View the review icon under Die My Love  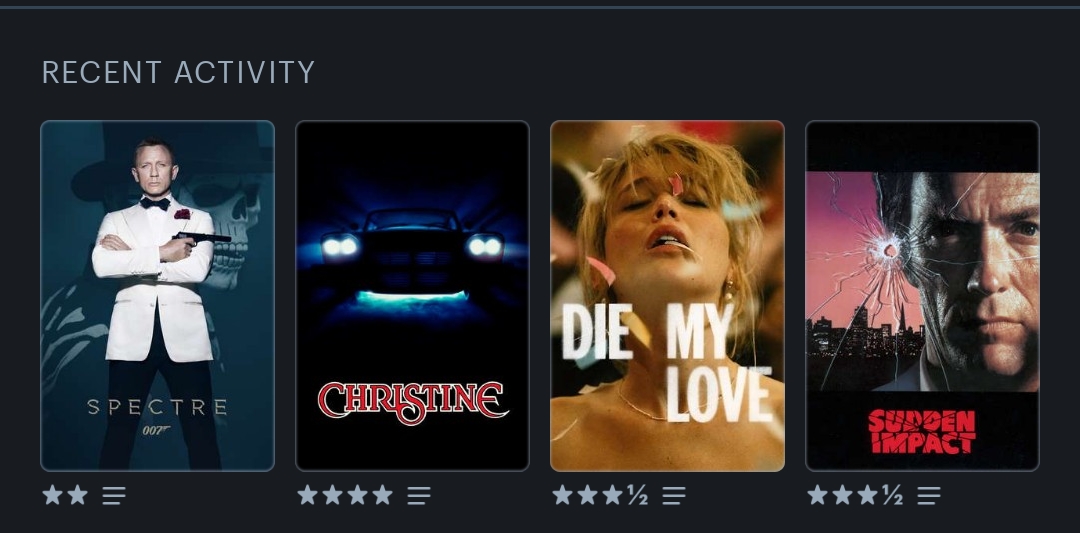point(674,495)
